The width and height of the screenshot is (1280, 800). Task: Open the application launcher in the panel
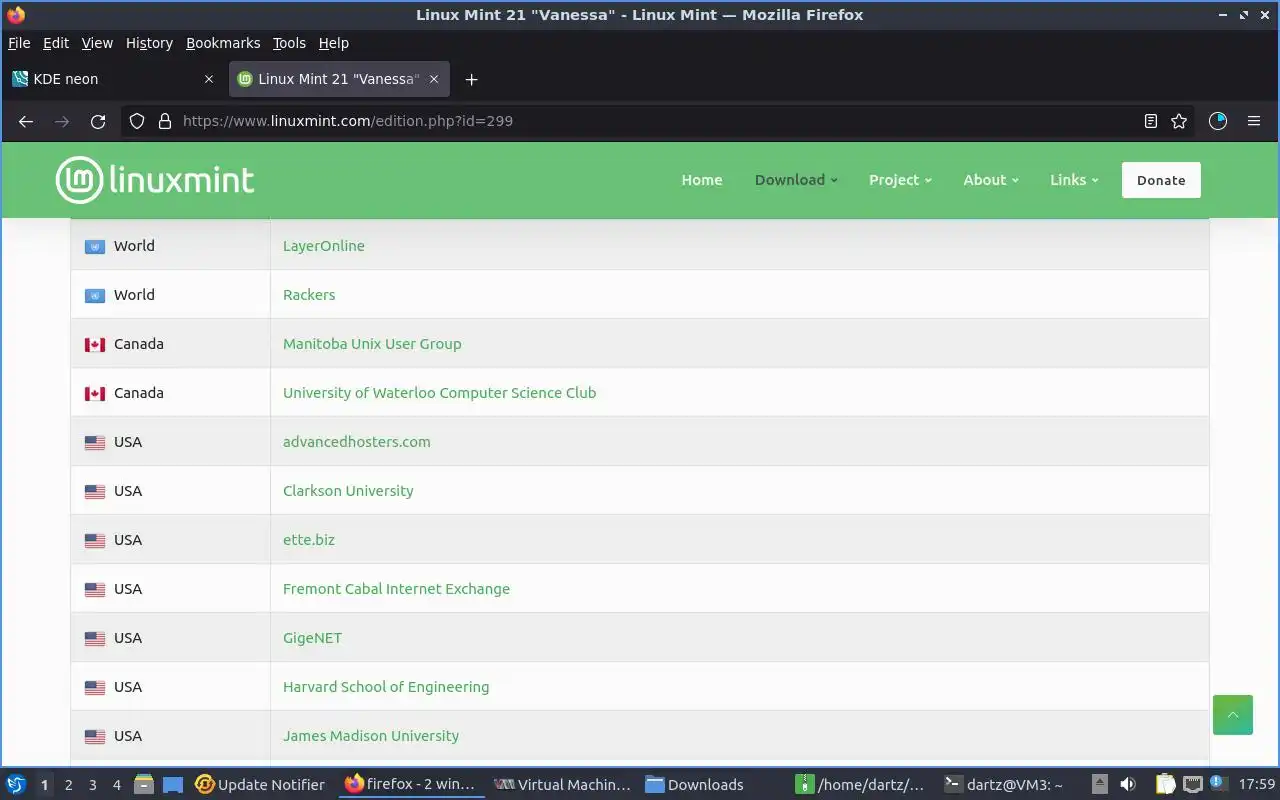(x=16, y=785)
